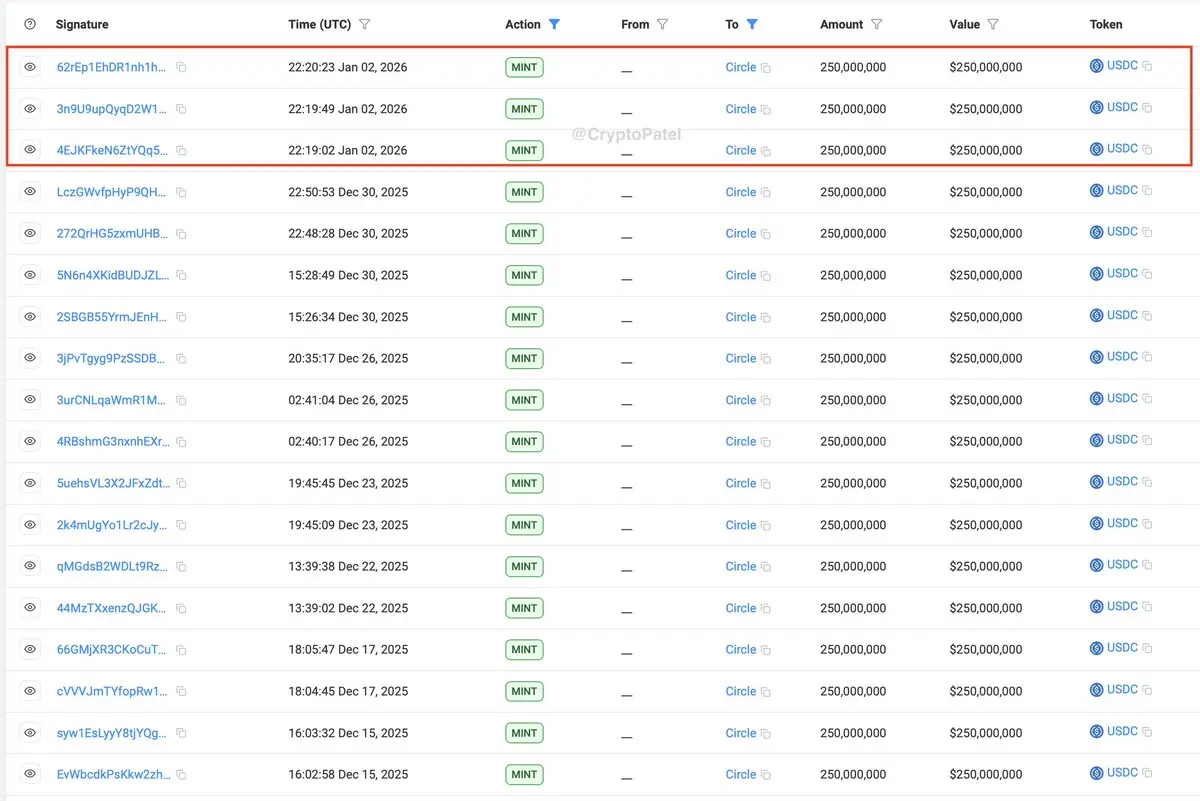The width and height of the screenshot is (1200, 801).
Task: Click MINT badge in 13:39:02 Dec 22 row
Action: [x=524, y=608]
